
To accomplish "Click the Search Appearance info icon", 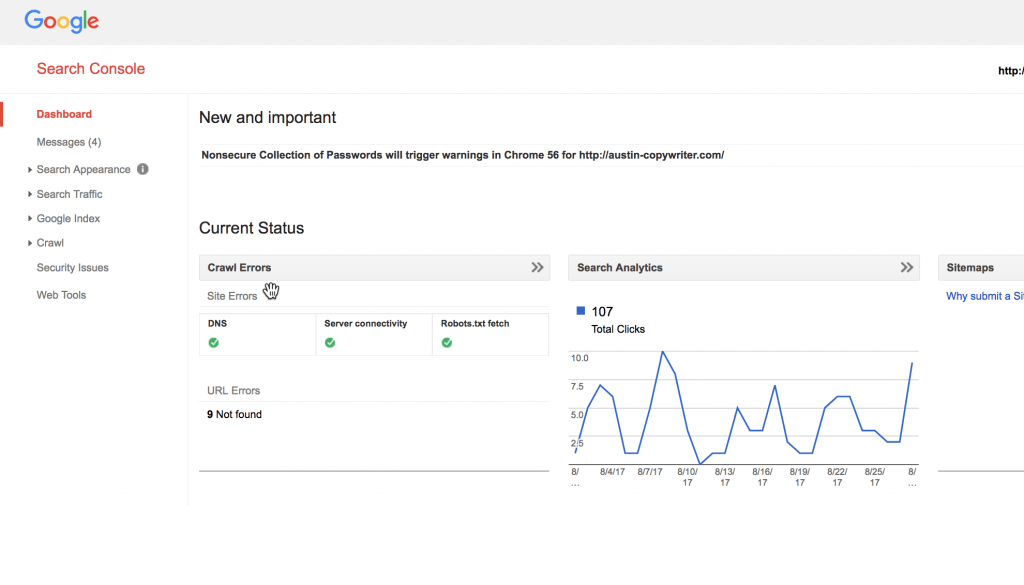I will (142, 169).
